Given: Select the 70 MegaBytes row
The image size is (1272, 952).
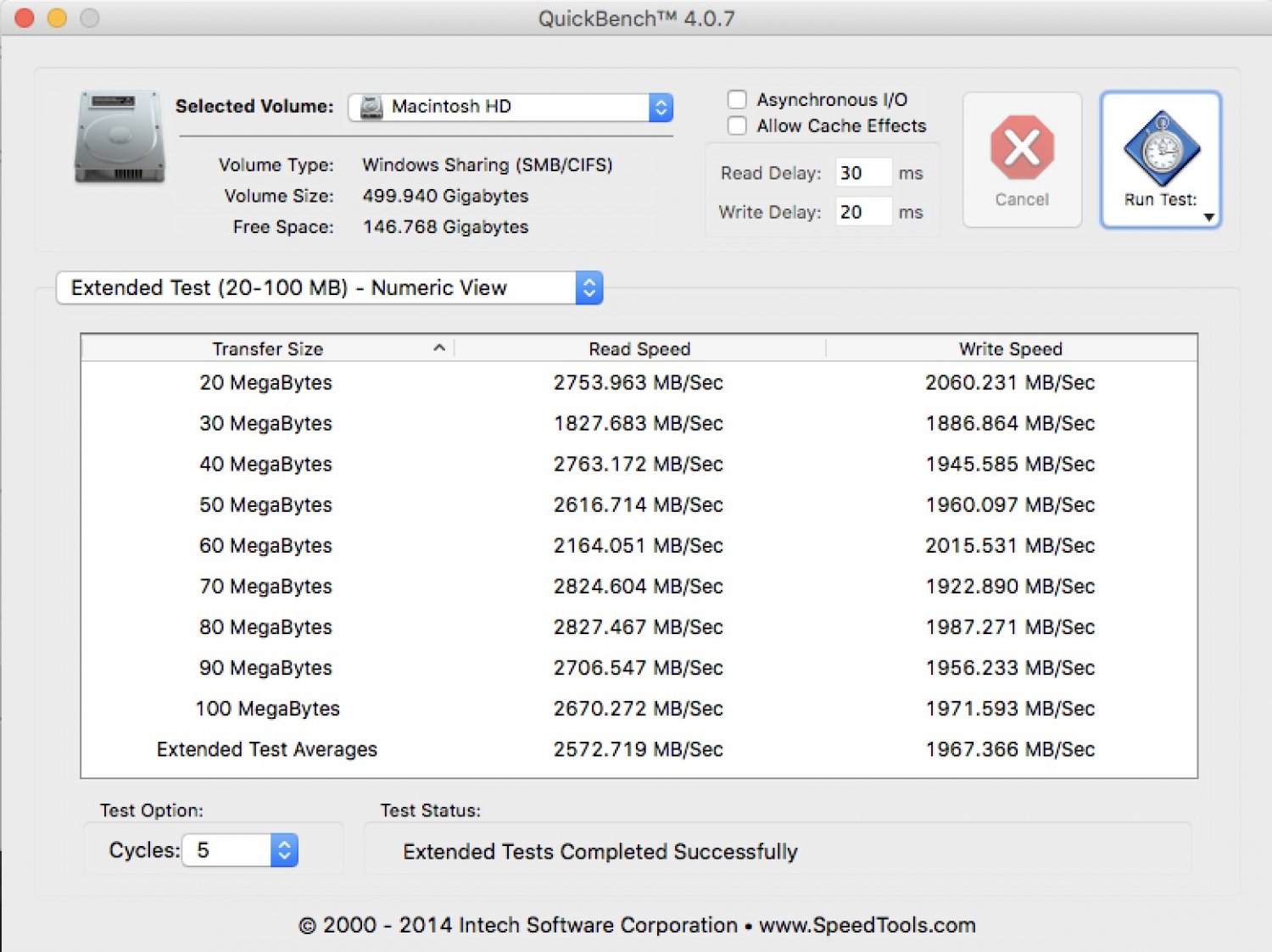Looking at the screenshot, I should [x=639, y=587].
